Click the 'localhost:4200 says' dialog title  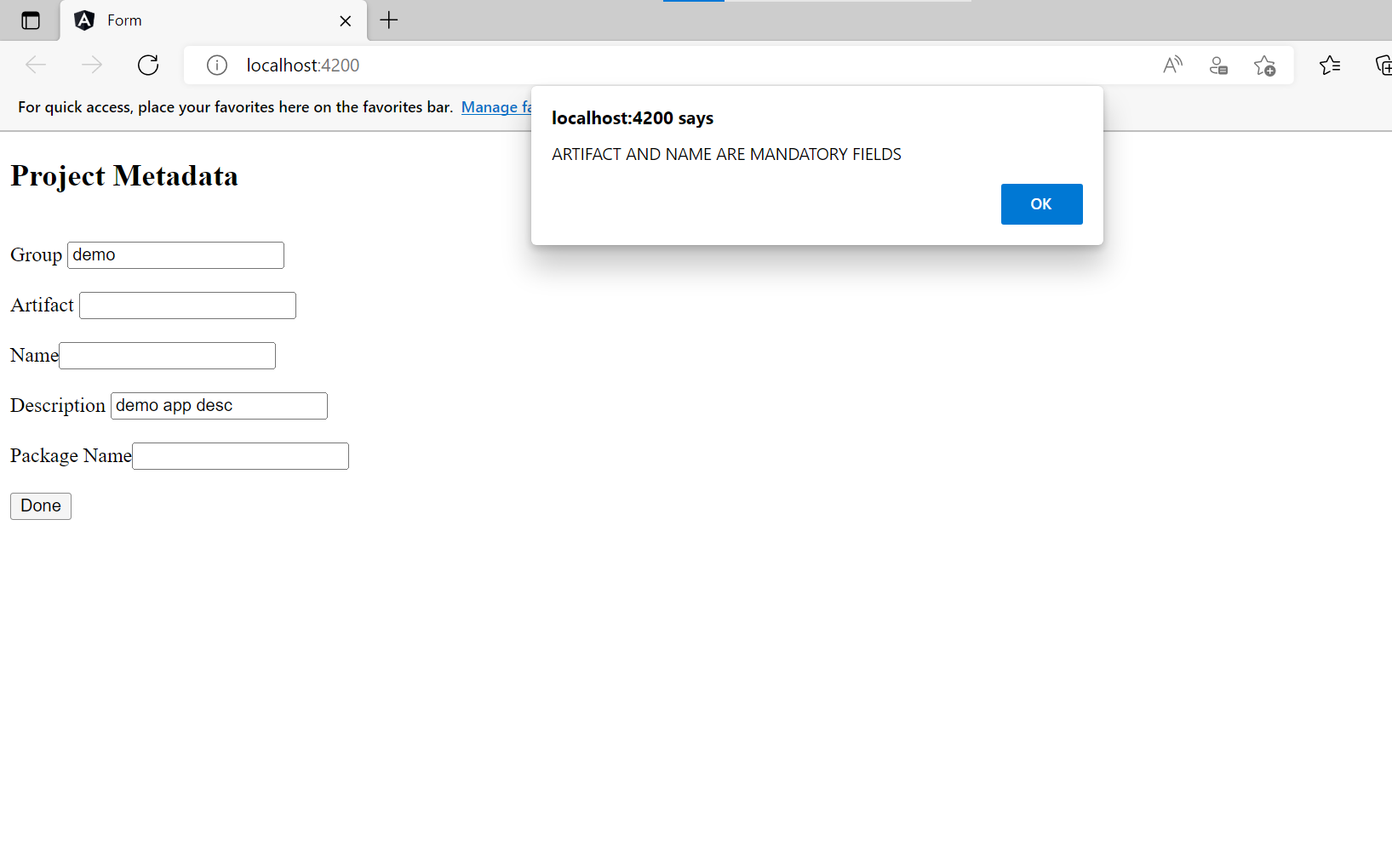tap(633, 118)
